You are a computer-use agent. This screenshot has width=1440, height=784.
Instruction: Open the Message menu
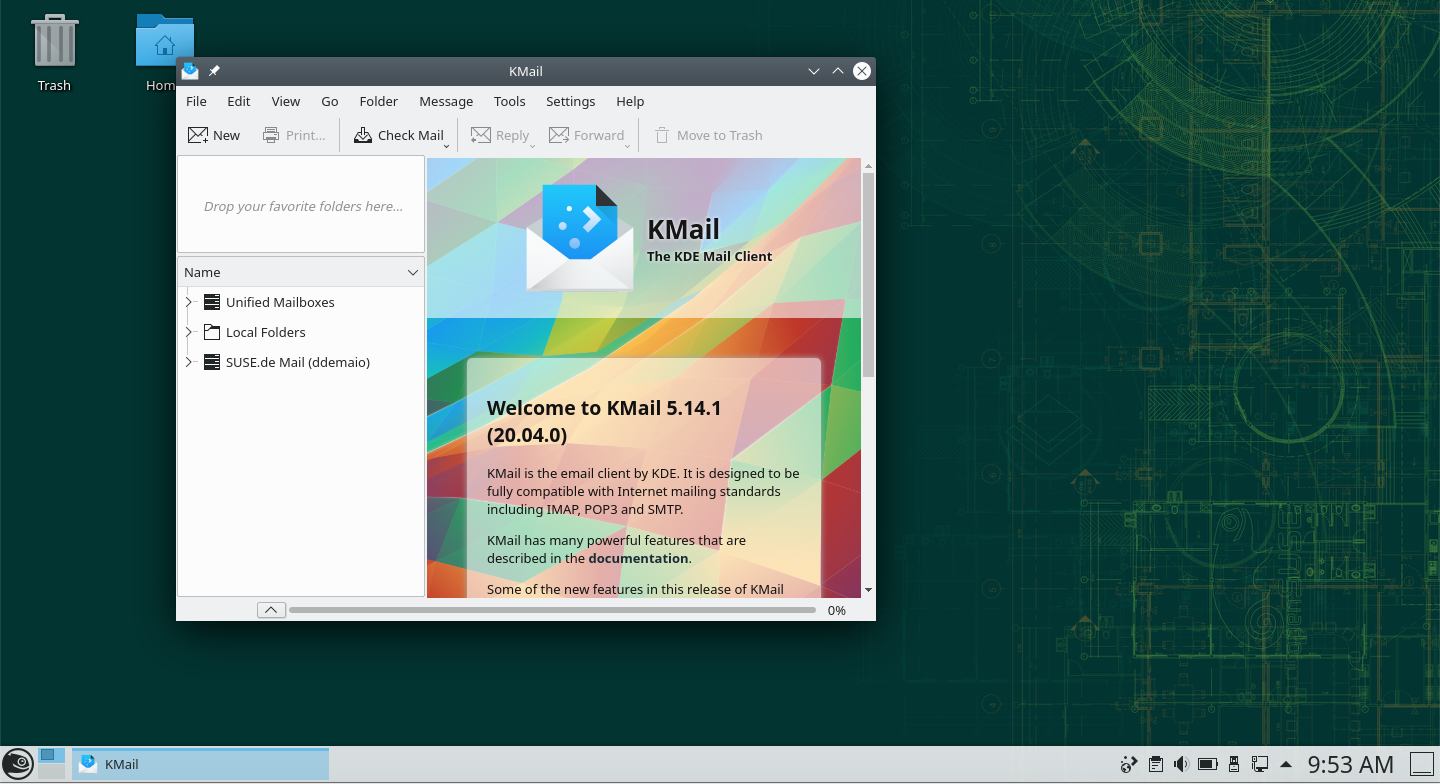point(446,101)
